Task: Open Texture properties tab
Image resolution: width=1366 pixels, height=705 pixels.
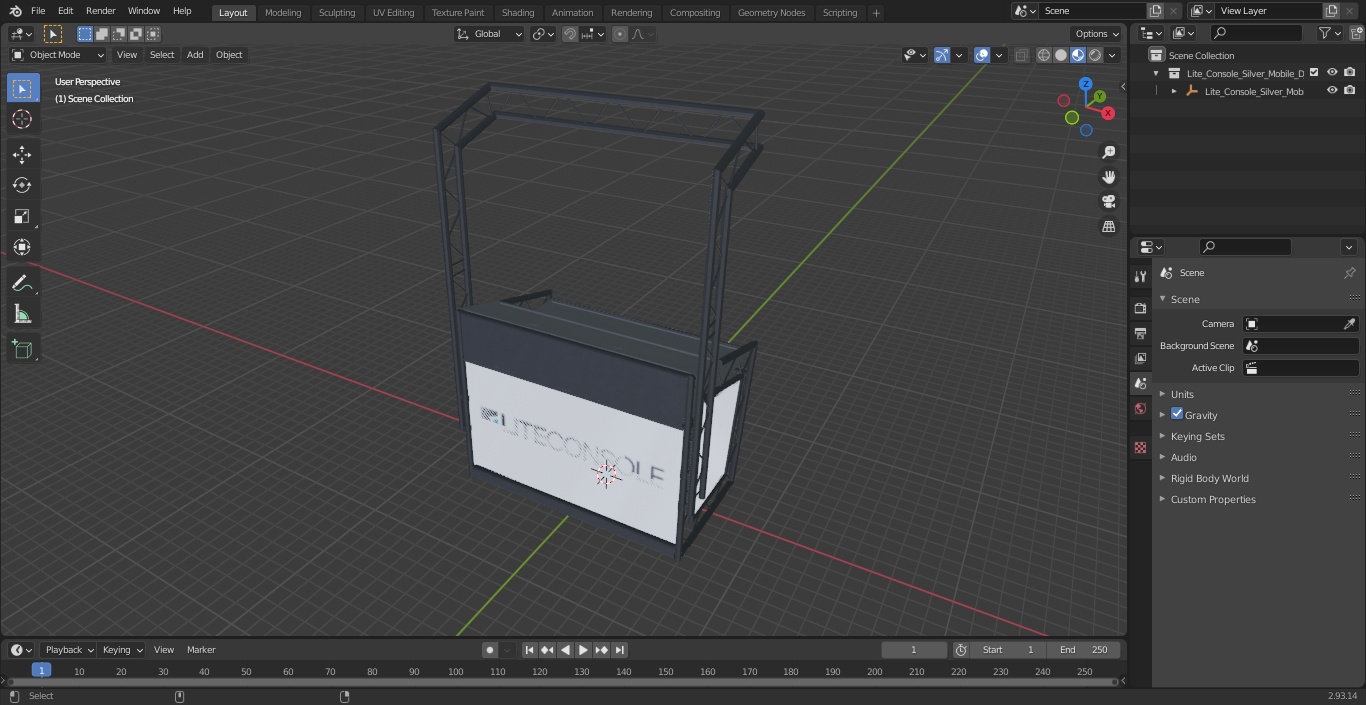Action: (x=1140, y=447)
